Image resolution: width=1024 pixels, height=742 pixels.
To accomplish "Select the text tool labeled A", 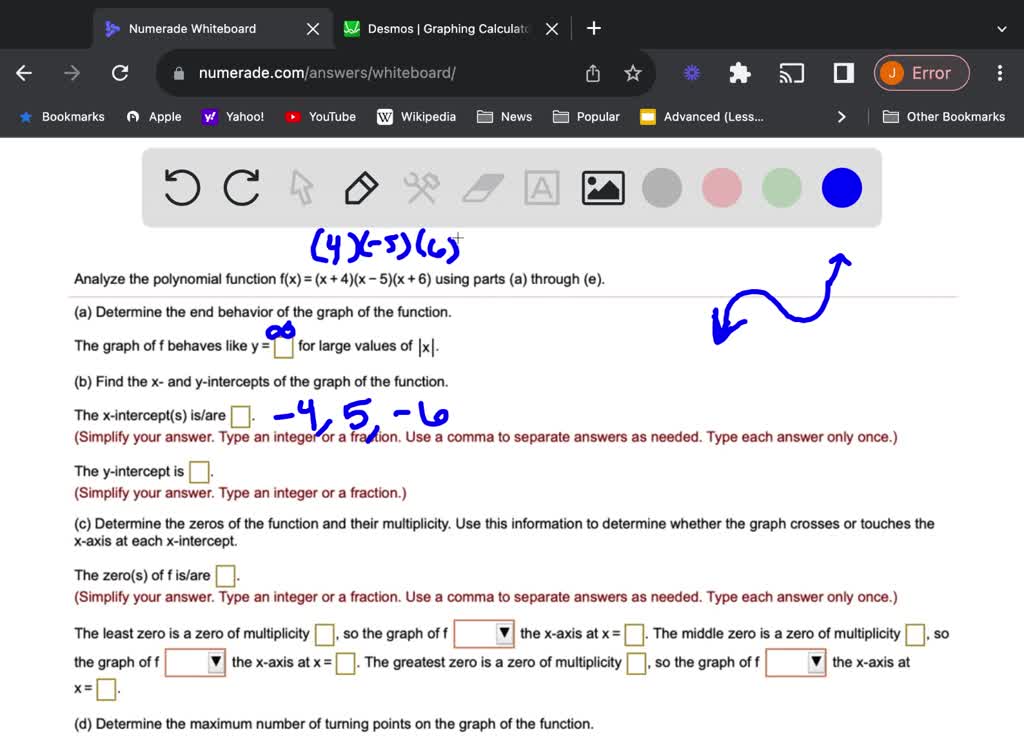I will coord(542,187).
